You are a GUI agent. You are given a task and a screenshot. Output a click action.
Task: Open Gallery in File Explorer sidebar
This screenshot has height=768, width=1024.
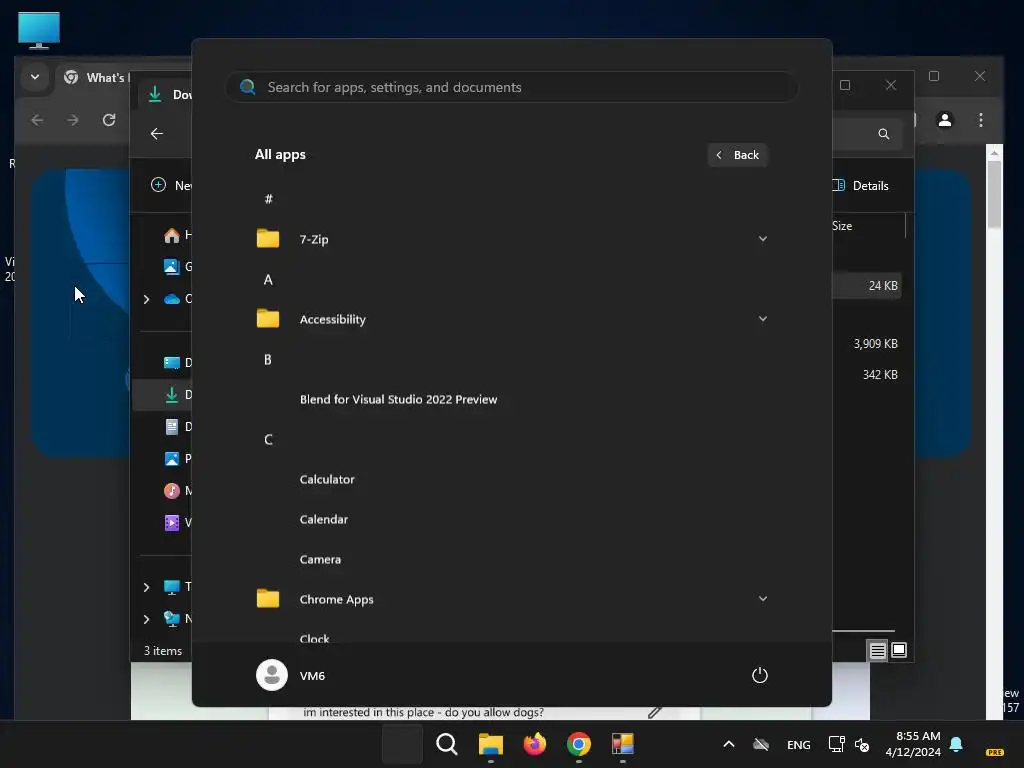176,266
